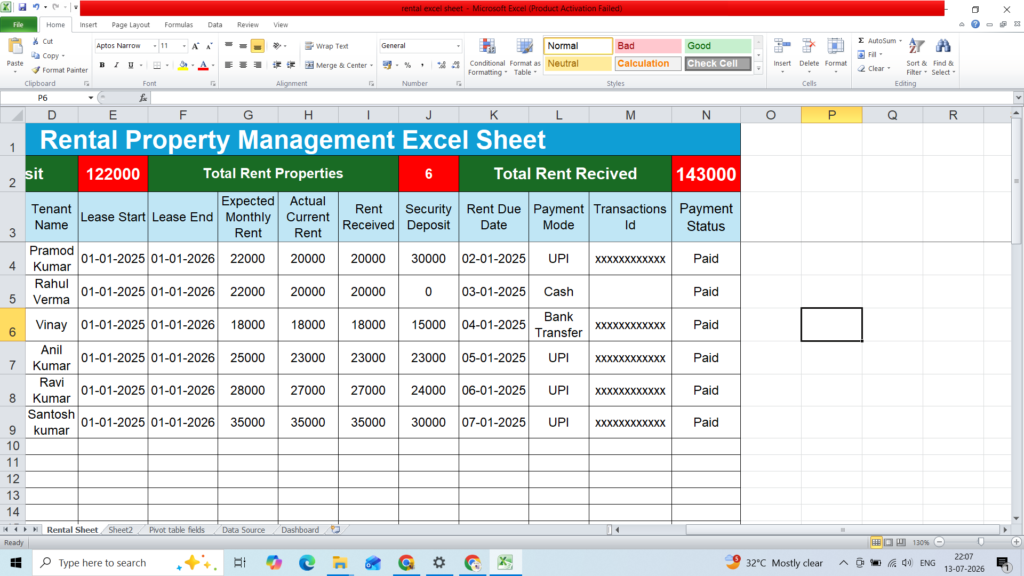Click the Decrease Font Size icon
The width and height of the screenshot is (1024, 576).
(x=209, y=46)
